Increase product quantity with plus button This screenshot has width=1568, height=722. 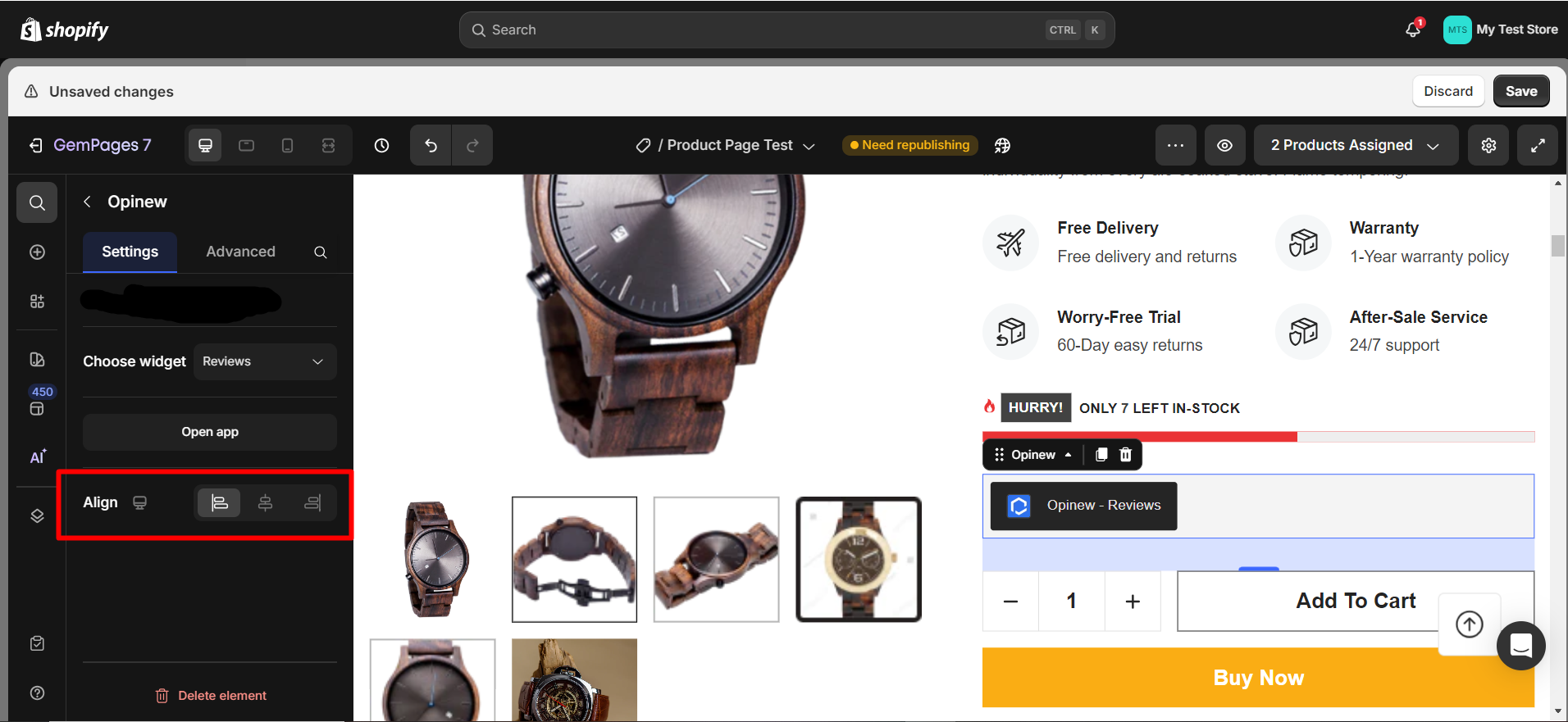pyautogui.click(x=1133, y=602)
